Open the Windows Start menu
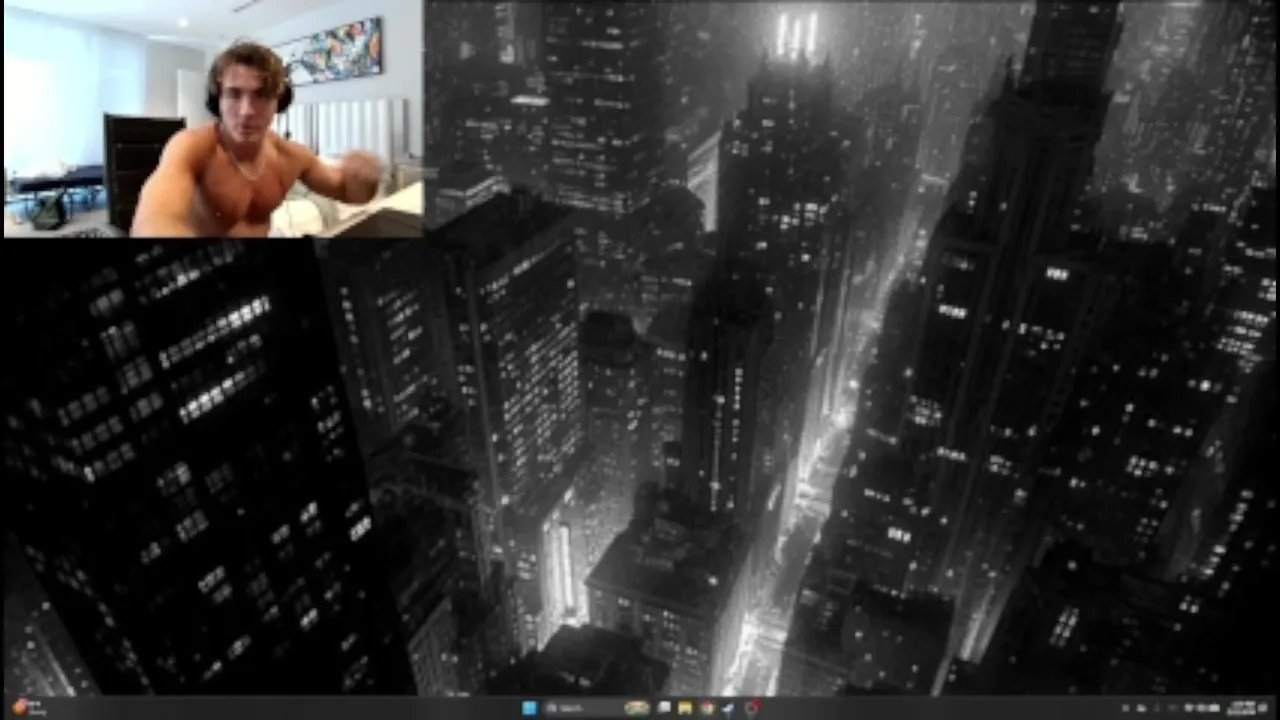 529,708
